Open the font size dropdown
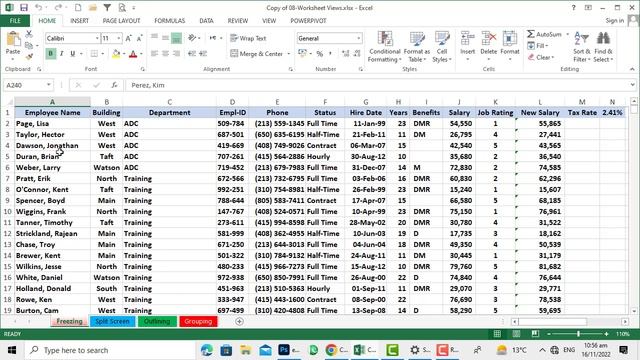 (x=119, y=38)
